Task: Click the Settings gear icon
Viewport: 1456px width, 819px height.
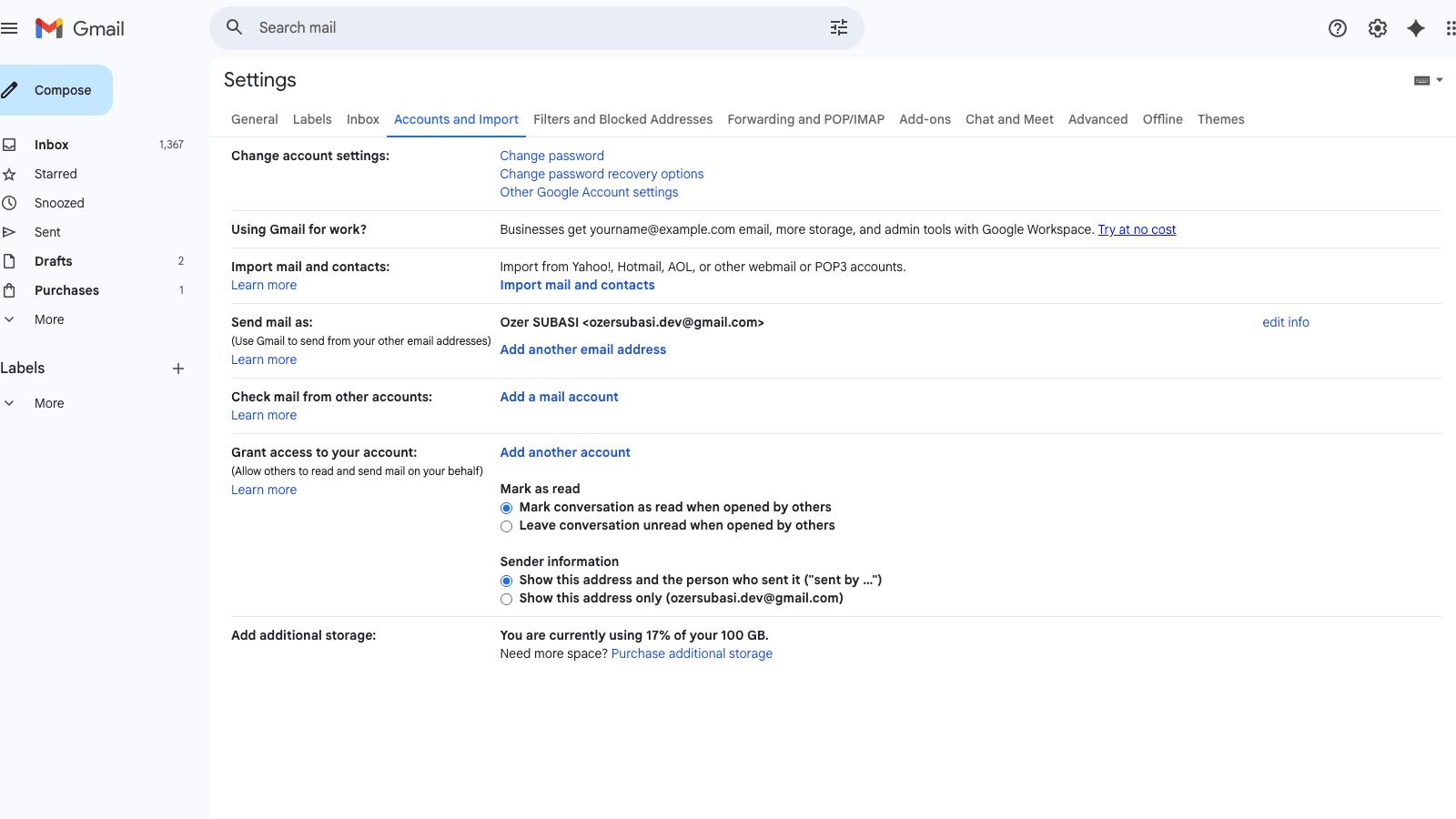Action: (x=1377, y=28)
